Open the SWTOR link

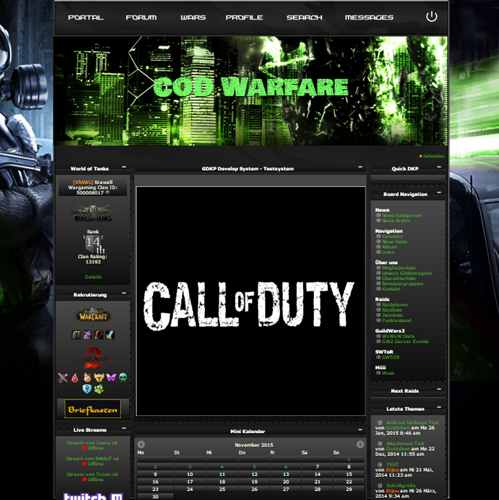point(391,357)
